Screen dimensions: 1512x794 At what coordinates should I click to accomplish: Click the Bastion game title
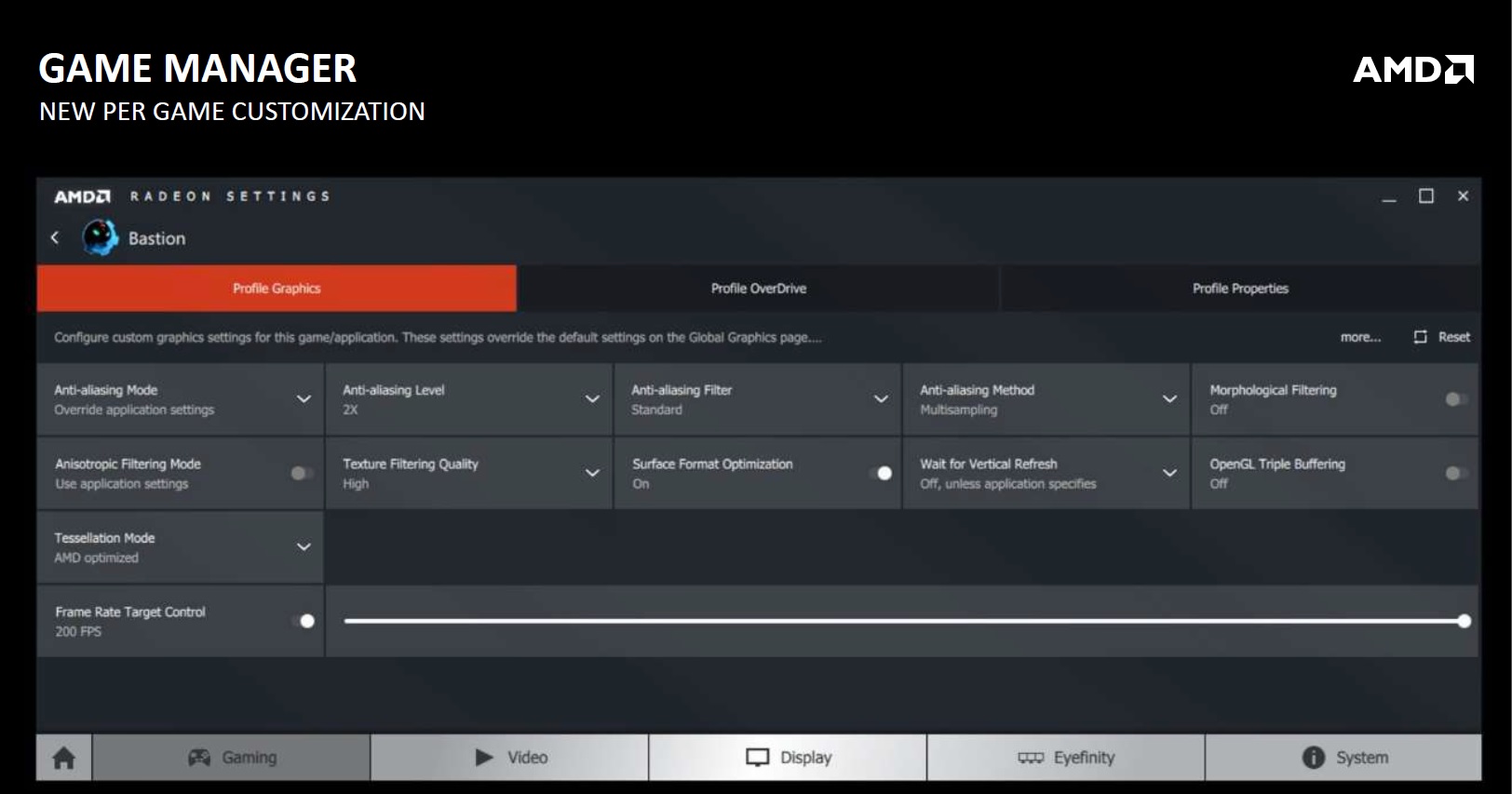156,238
